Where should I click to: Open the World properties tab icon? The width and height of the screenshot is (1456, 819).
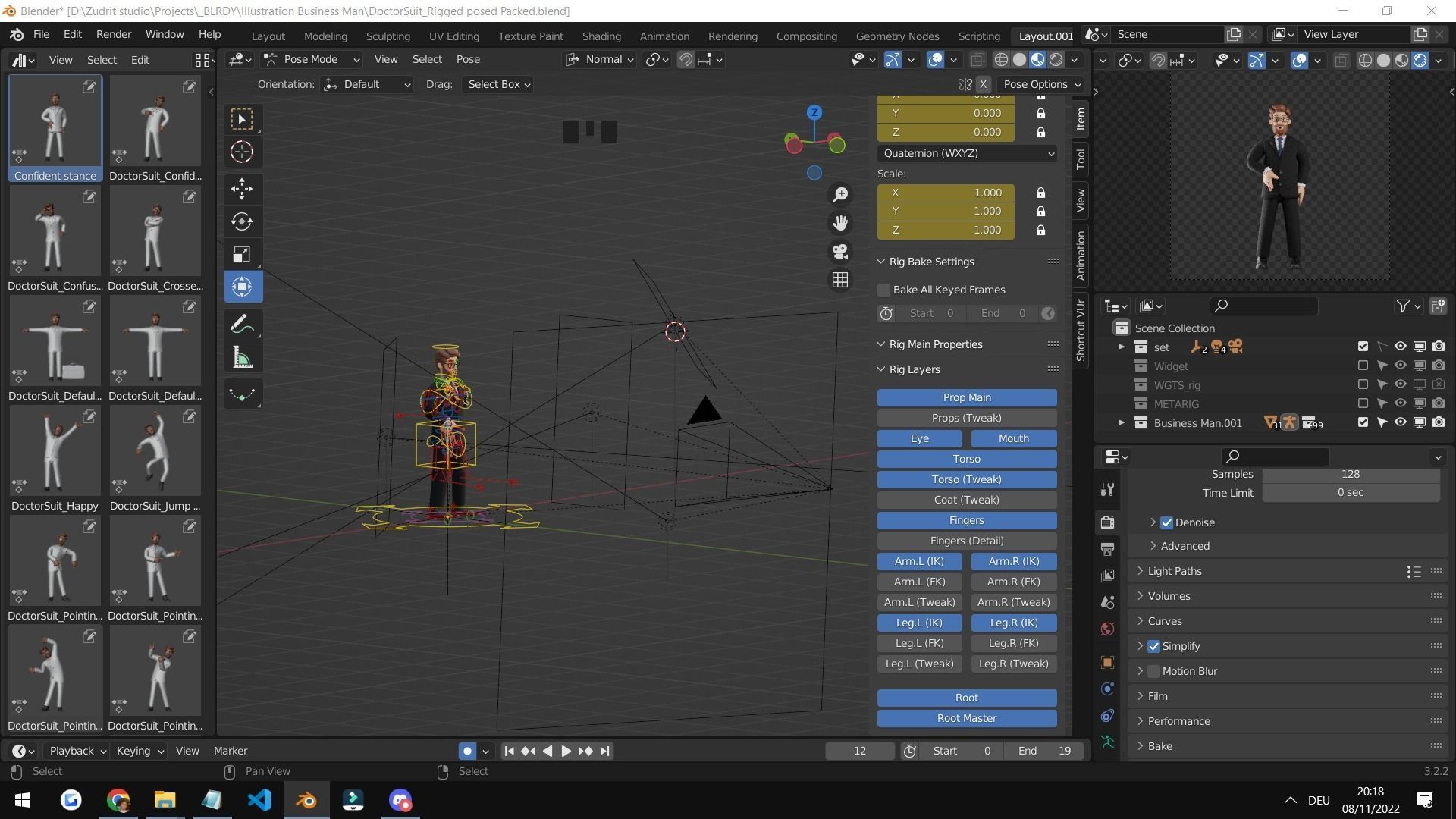point(1108,629)
